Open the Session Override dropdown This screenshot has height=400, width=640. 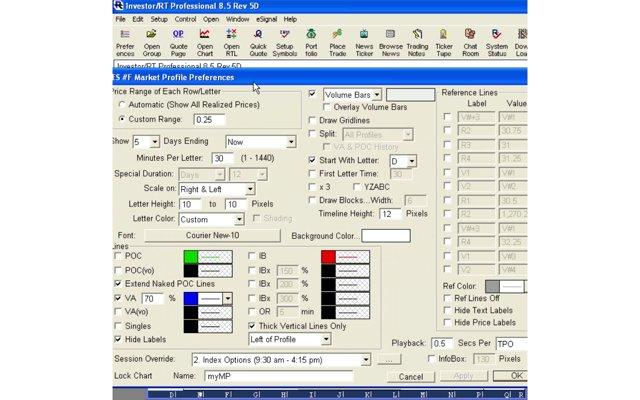coord(367,358)
